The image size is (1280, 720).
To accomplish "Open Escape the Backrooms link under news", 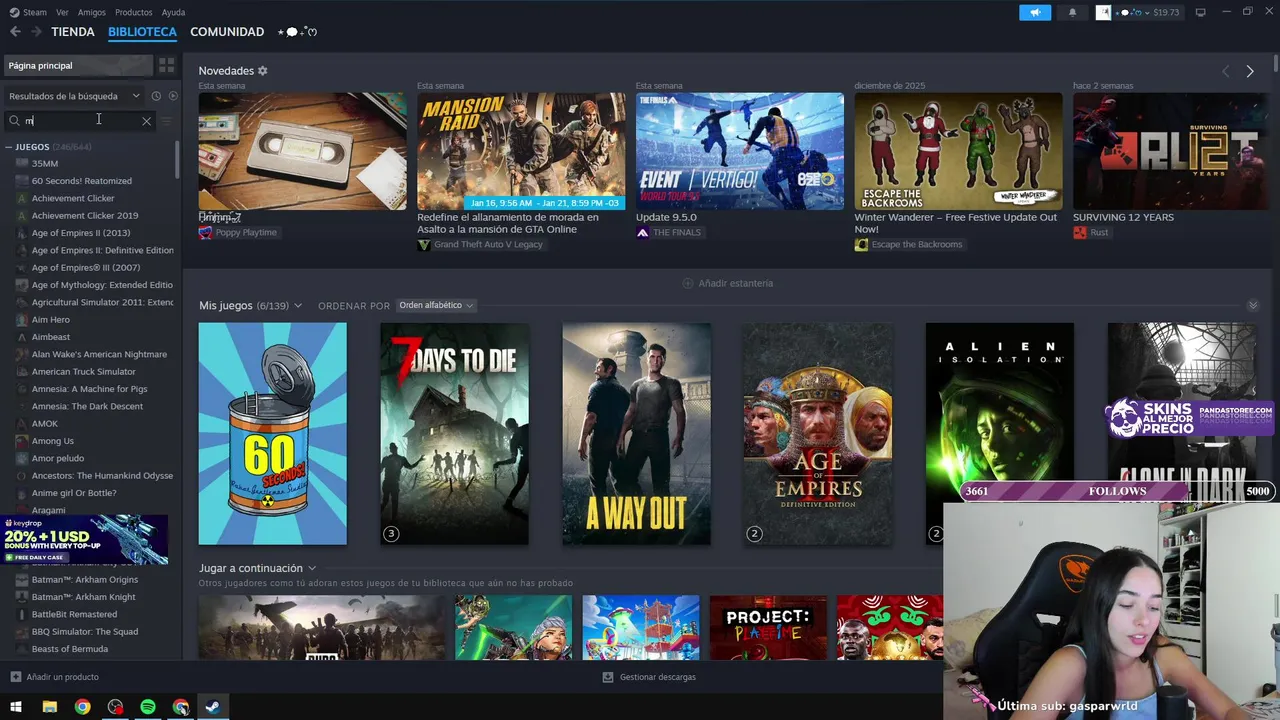I will pos(917,245).
